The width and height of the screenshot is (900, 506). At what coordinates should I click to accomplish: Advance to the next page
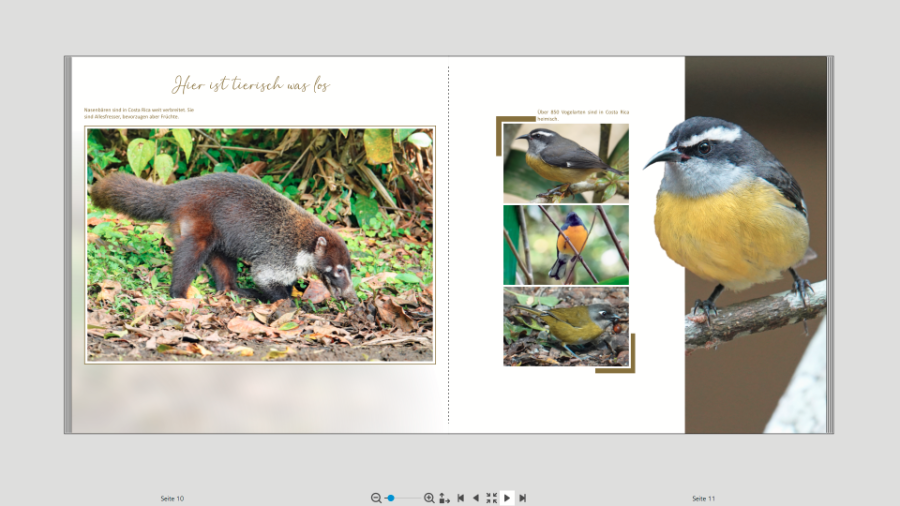pyautogui.click(x=507, y=498)
